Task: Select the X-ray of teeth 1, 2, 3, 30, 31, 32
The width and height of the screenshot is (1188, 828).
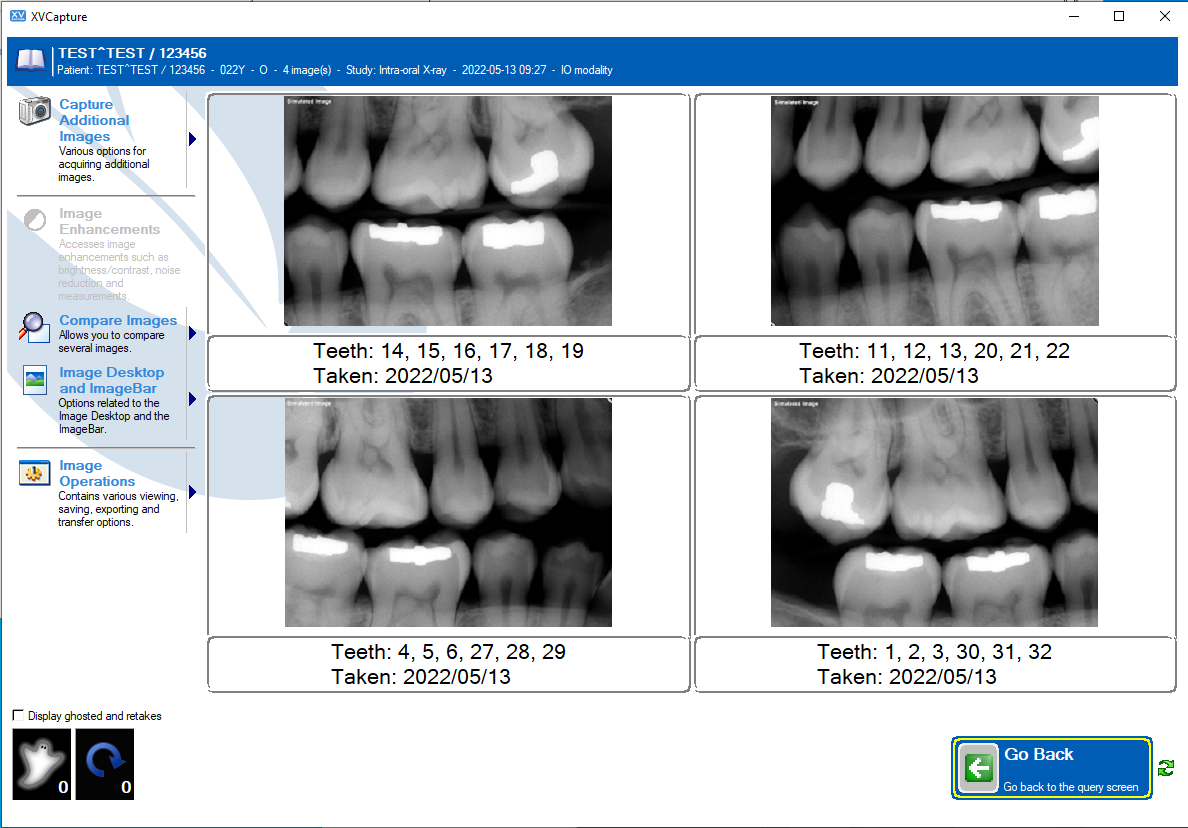Action: point(934,513)
